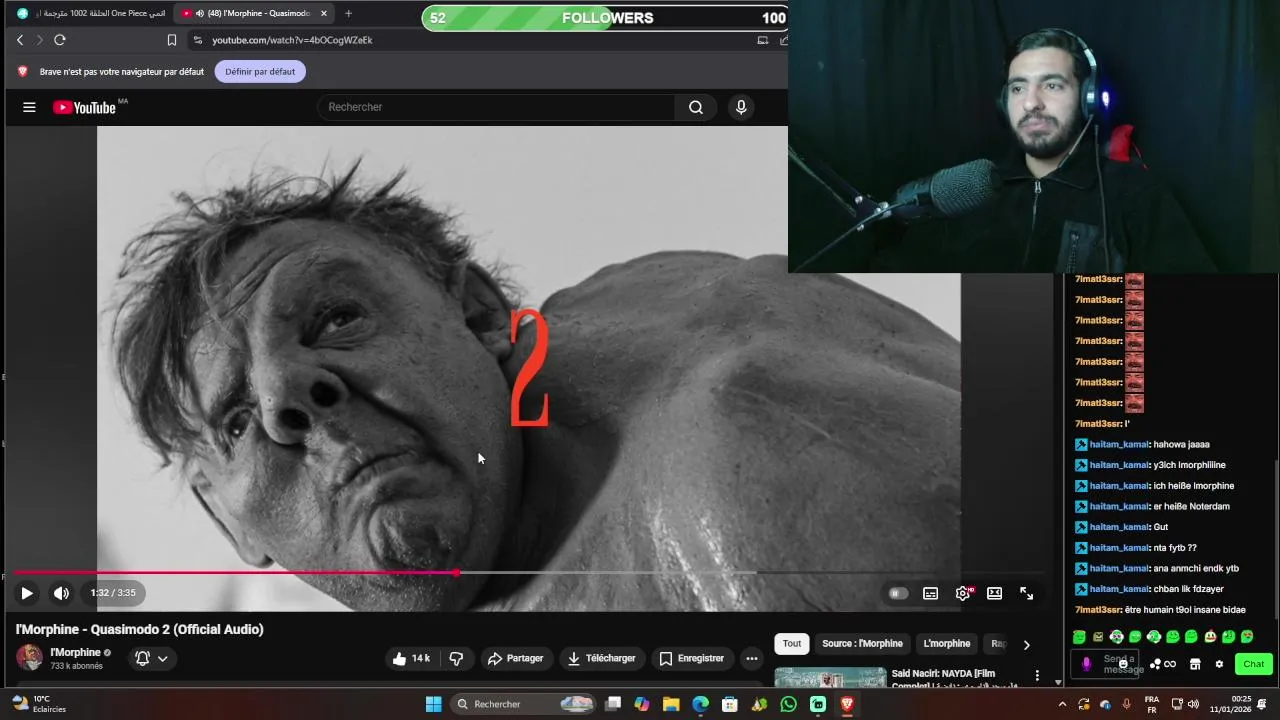Open the shop icon in chat toolbar

coord(1194,664)
